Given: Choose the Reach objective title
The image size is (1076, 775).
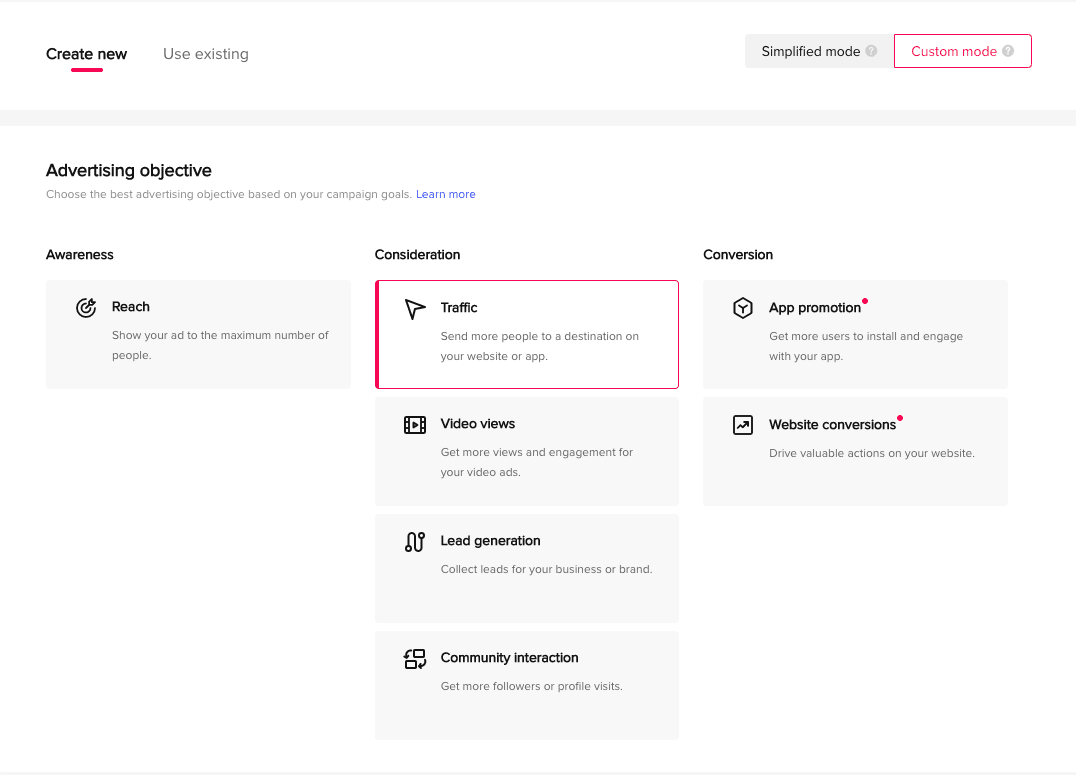Looking at the screenshot, I should tap(130, 307).
